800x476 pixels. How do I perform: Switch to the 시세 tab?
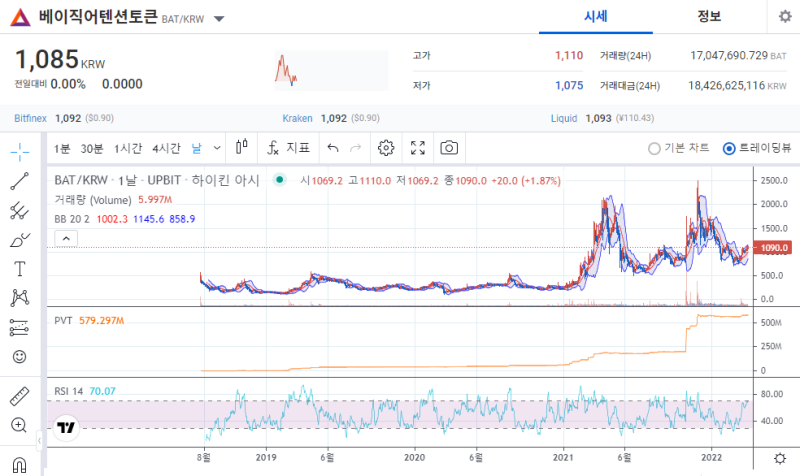(595, 17)
